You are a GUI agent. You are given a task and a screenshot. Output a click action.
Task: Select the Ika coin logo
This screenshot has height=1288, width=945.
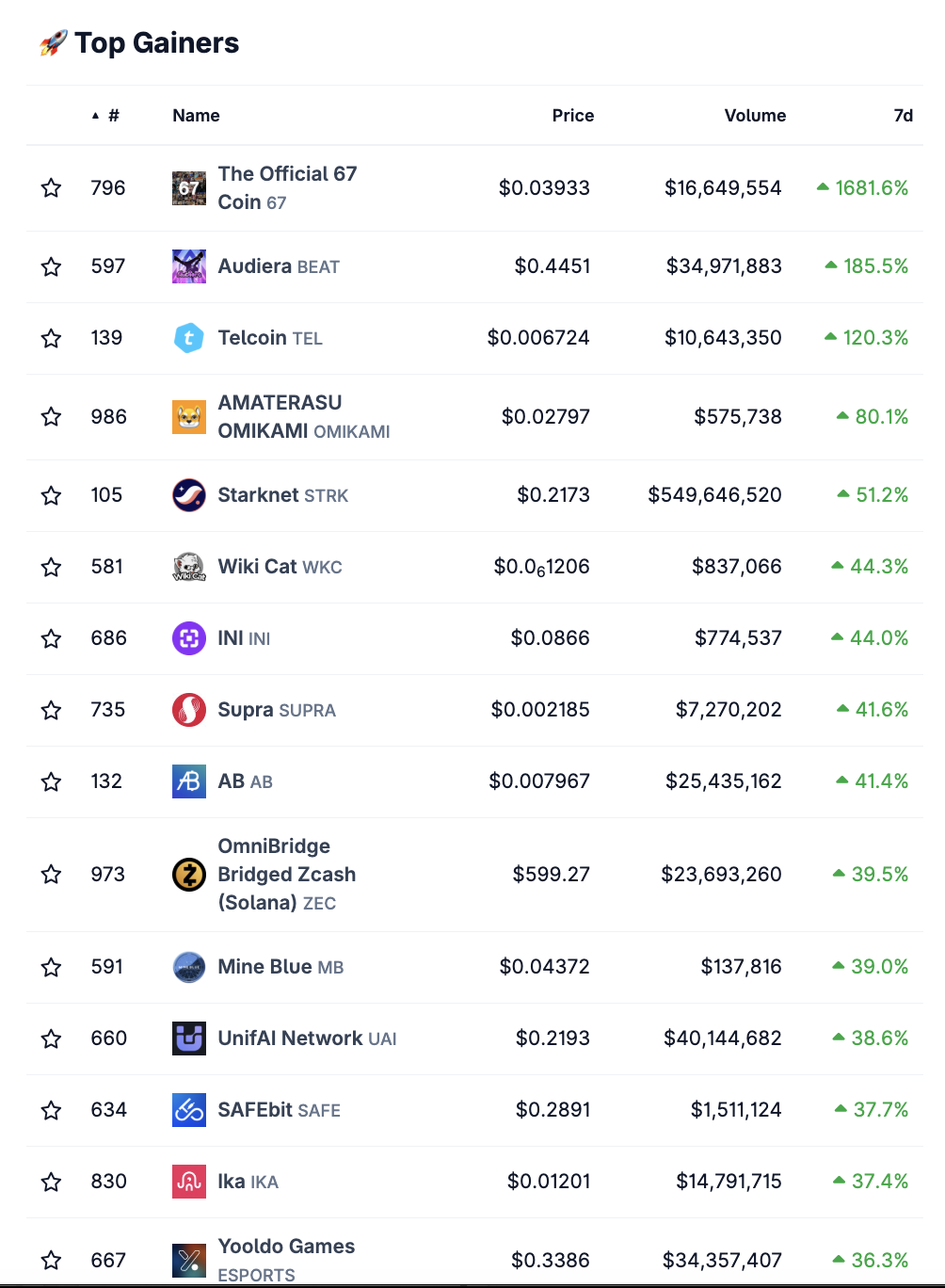point(189,1182)
